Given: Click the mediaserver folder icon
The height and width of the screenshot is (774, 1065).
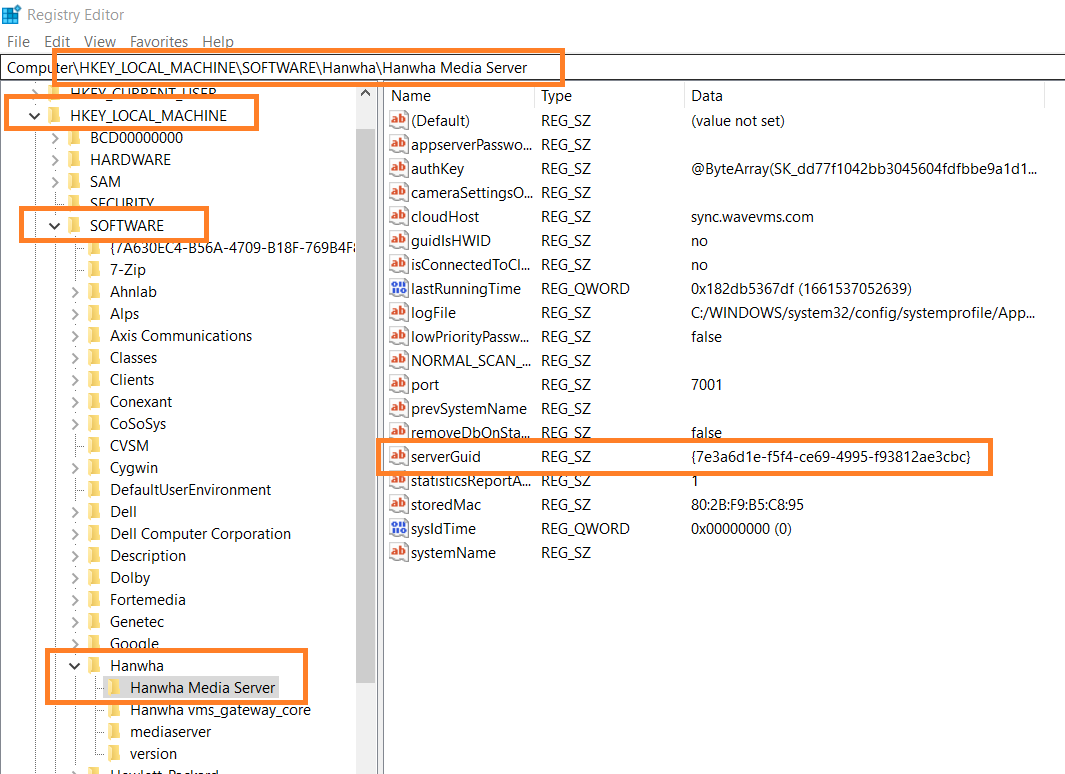Looking at the screenshot, I should coord(115,732).
